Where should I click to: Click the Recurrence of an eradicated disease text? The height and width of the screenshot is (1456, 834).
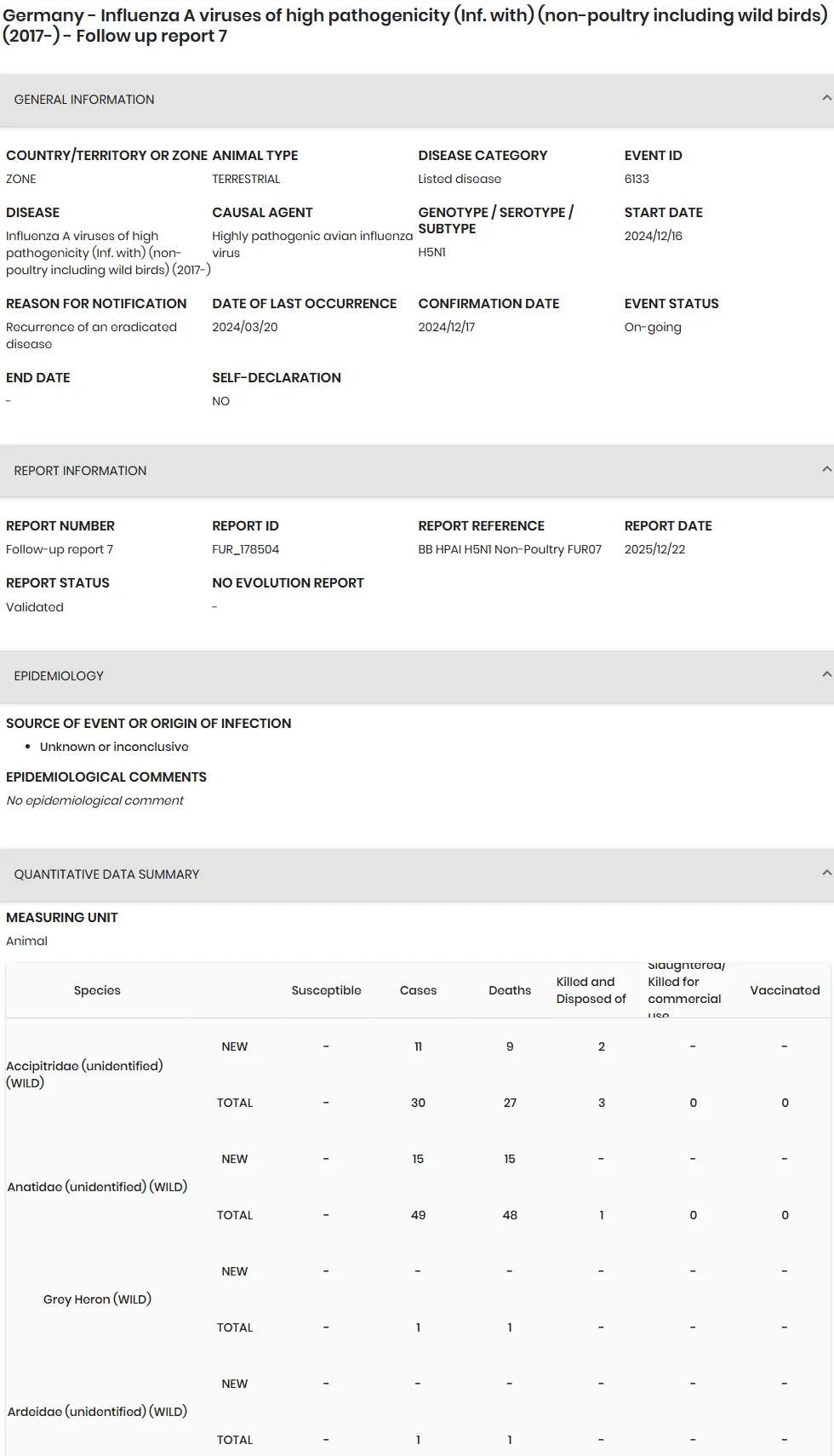[91, 335]
